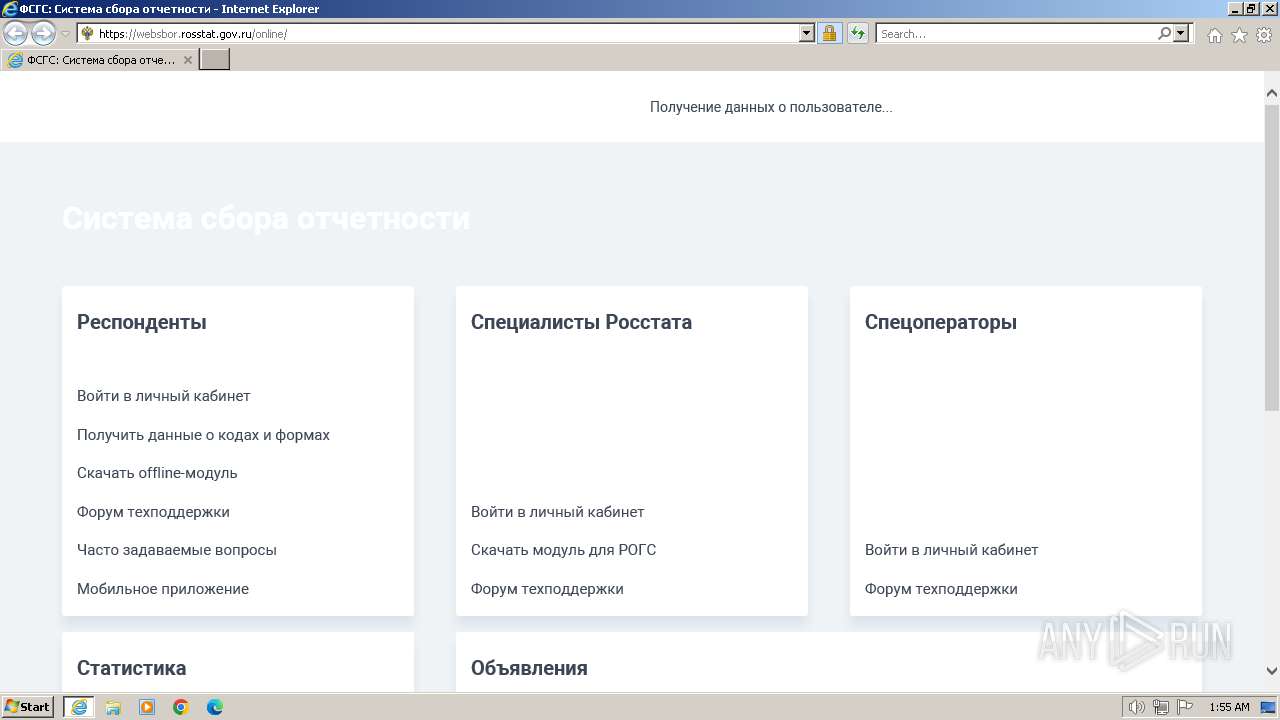Expand the recent pages dropdown arrow
Viewport: 1280px width, 720px height.
pyautogui.click(x=65, y=34)
